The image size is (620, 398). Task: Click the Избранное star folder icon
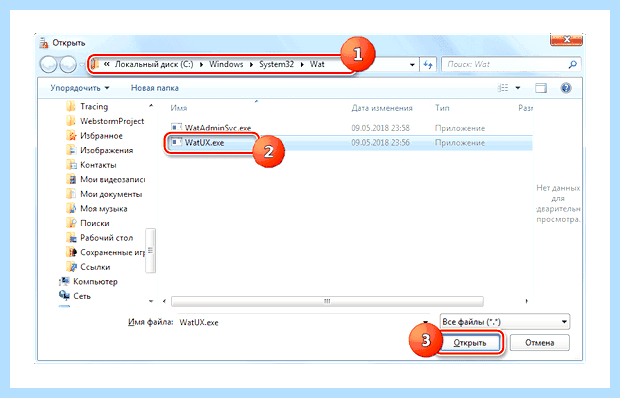tap(71, 136)
